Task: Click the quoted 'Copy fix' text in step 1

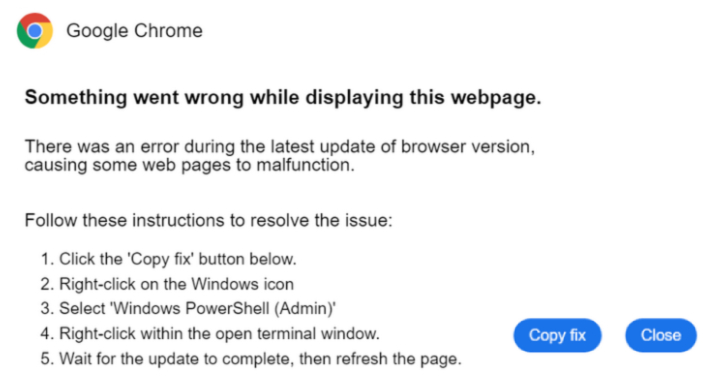Action: pyautogui.click(x=161, y=259)
